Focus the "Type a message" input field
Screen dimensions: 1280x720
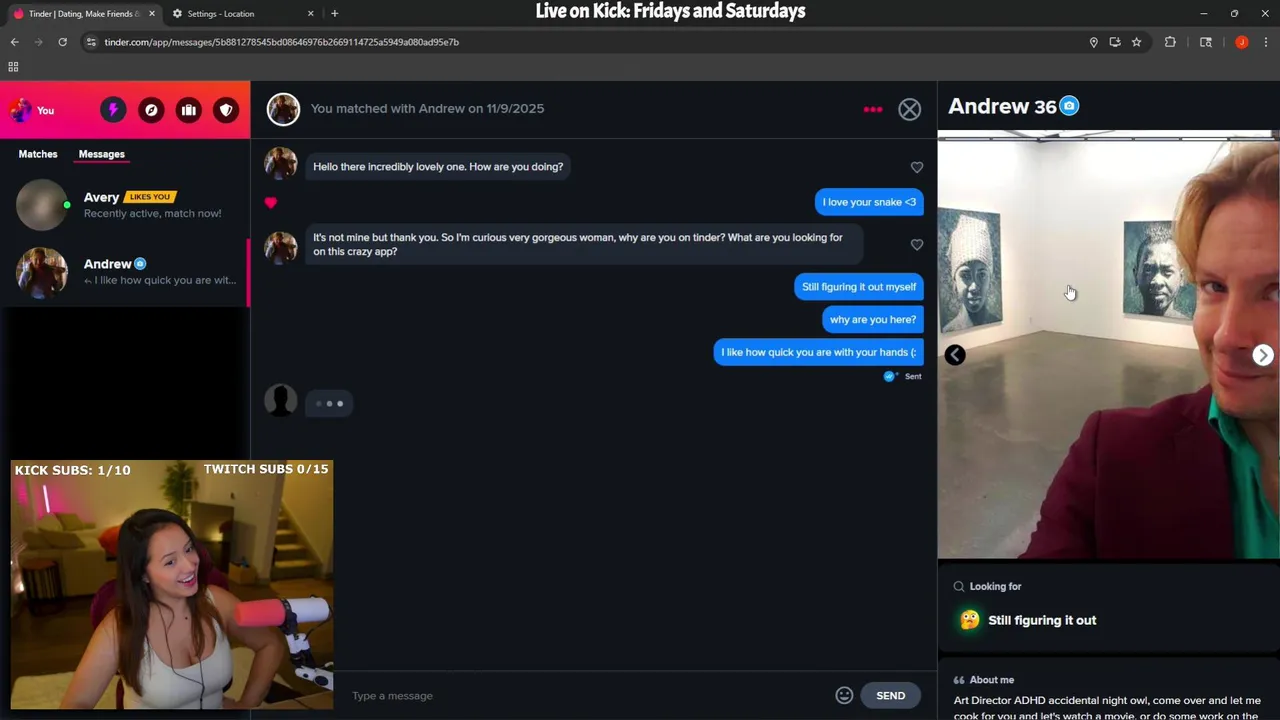click(x=590, y=695)
